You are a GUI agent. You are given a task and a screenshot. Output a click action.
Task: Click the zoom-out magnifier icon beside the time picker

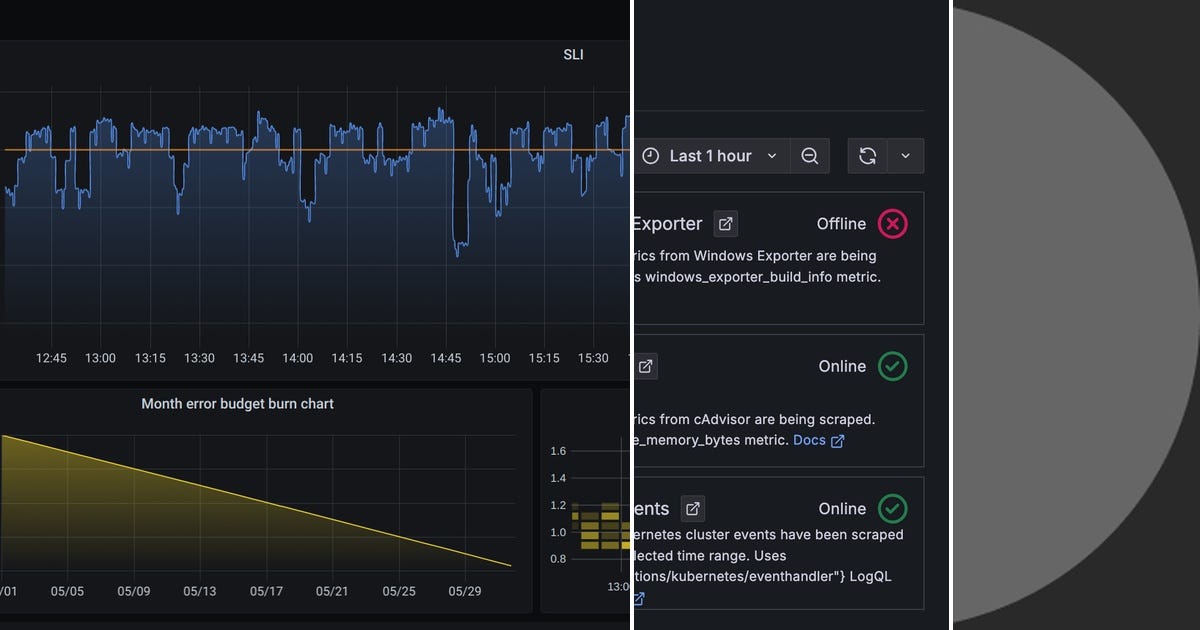click(810, 156)
